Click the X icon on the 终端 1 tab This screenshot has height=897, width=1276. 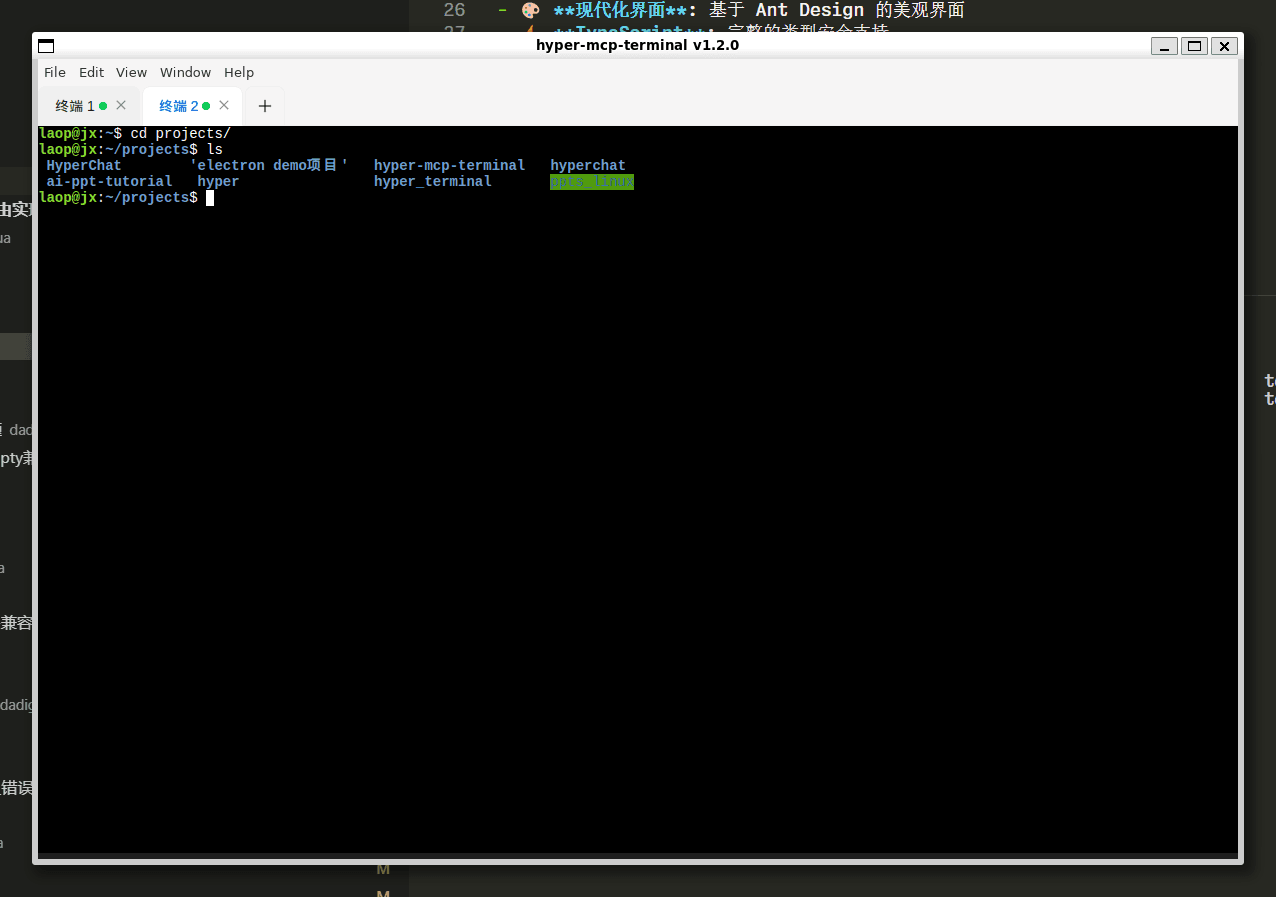[x=120, y=105]
